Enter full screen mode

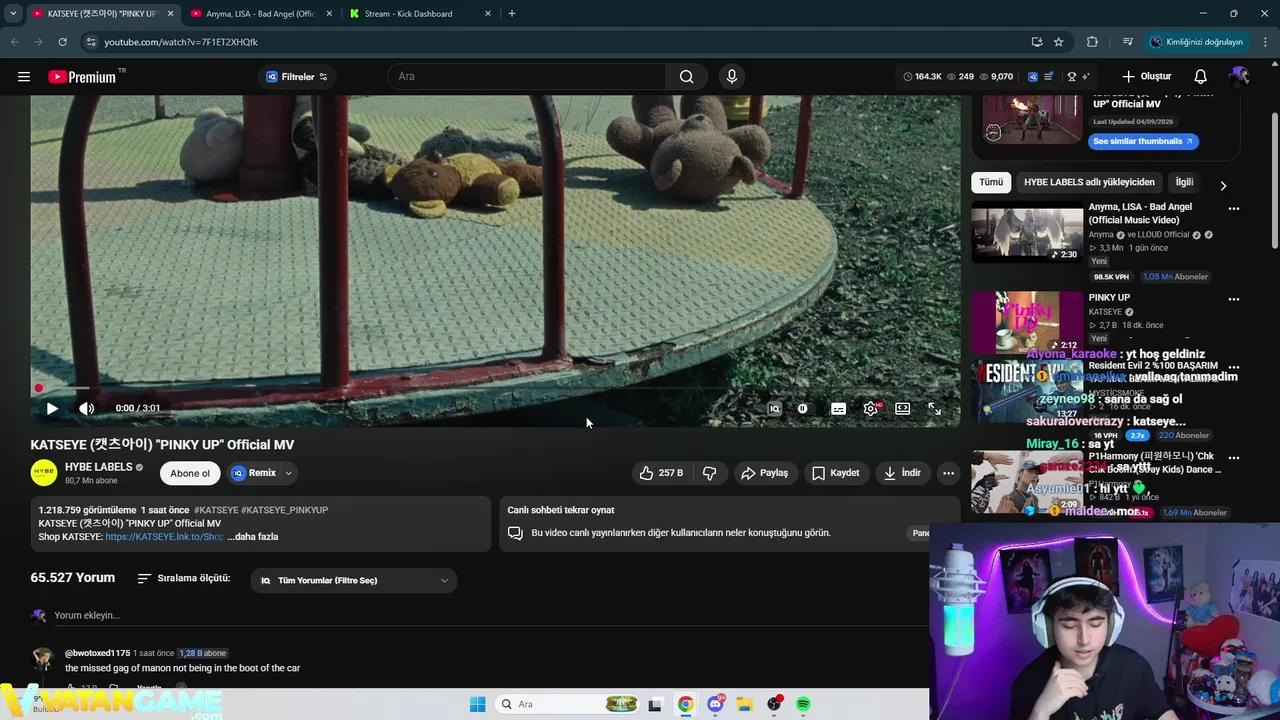(x=934, y=408)
